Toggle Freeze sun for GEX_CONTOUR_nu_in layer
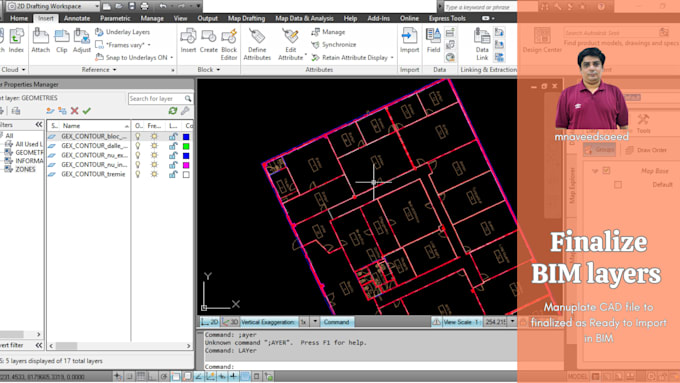Viewport: 680px width, 383px height. [x=154, y=165]
